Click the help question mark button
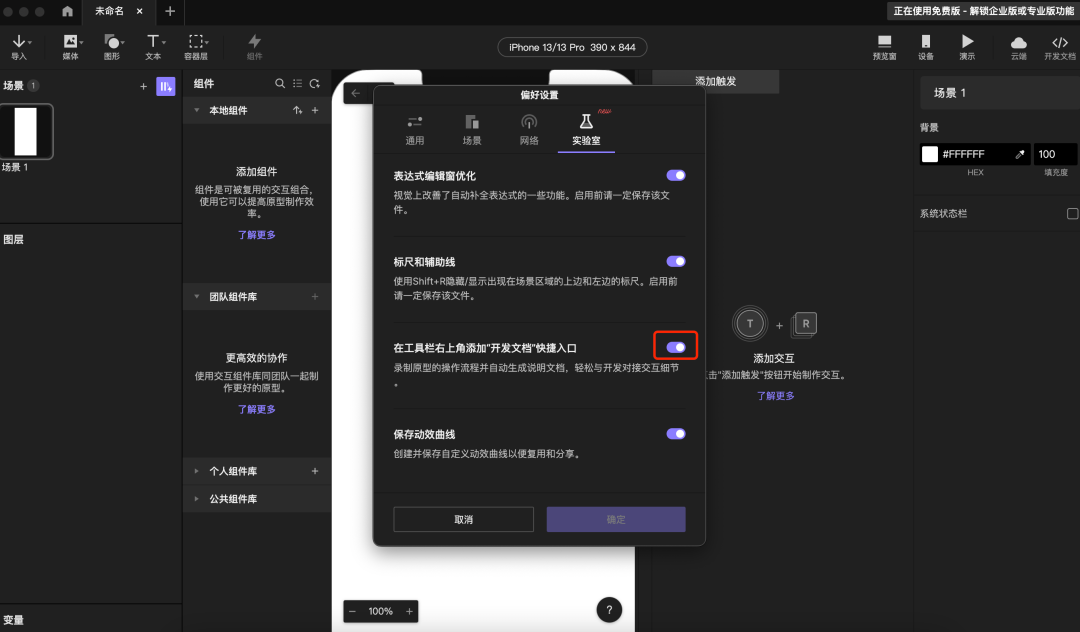Viewport: 1080px width, 632px height. 609,610
